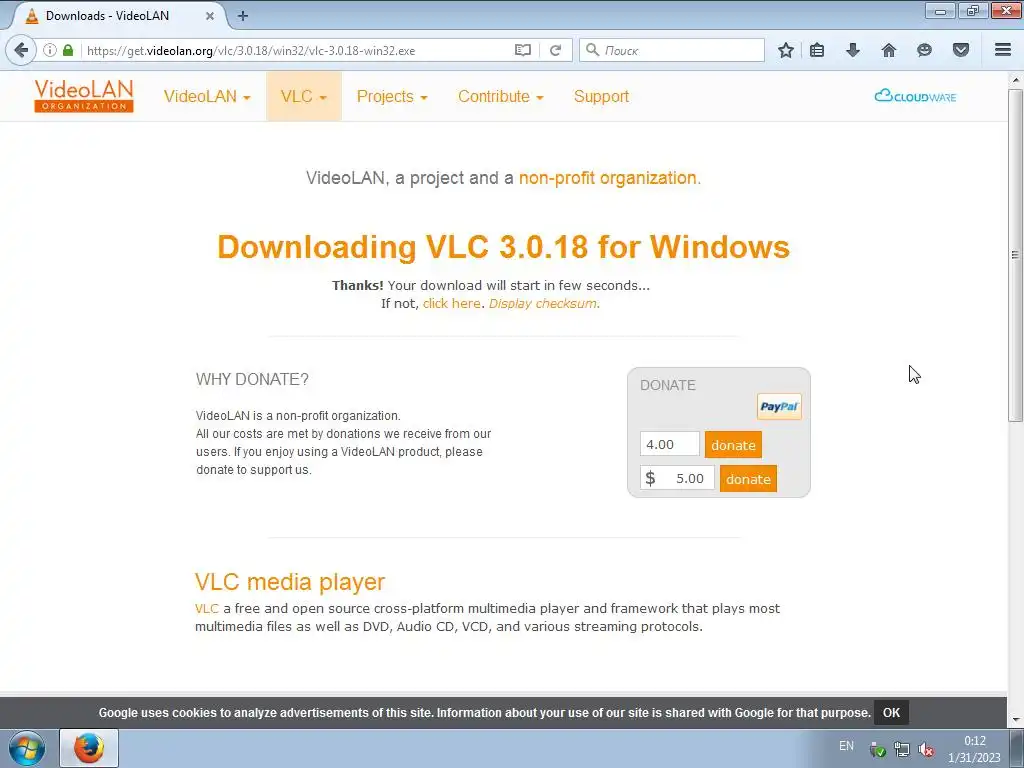This screenshot has width=1024, height=768.
Task: Reload the page with the refresh icon
Action: tap(555, 50)
